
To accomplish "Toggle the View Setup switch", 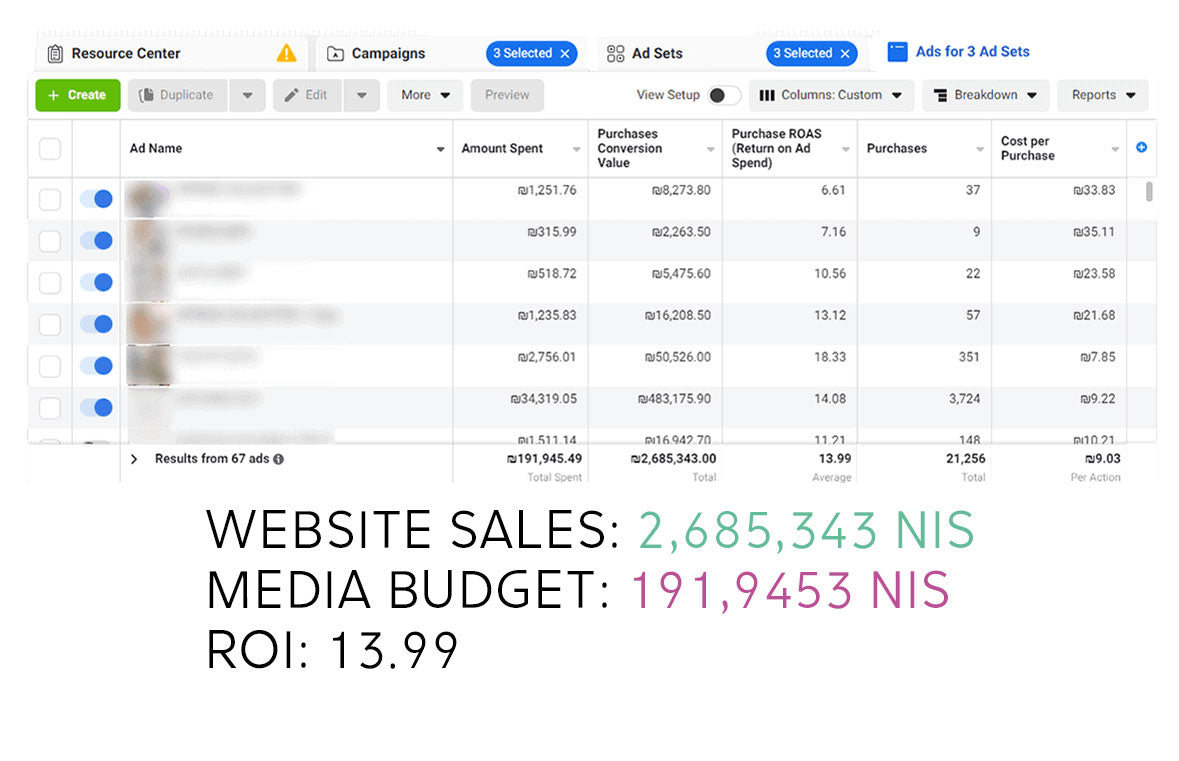I will (724, 95).
